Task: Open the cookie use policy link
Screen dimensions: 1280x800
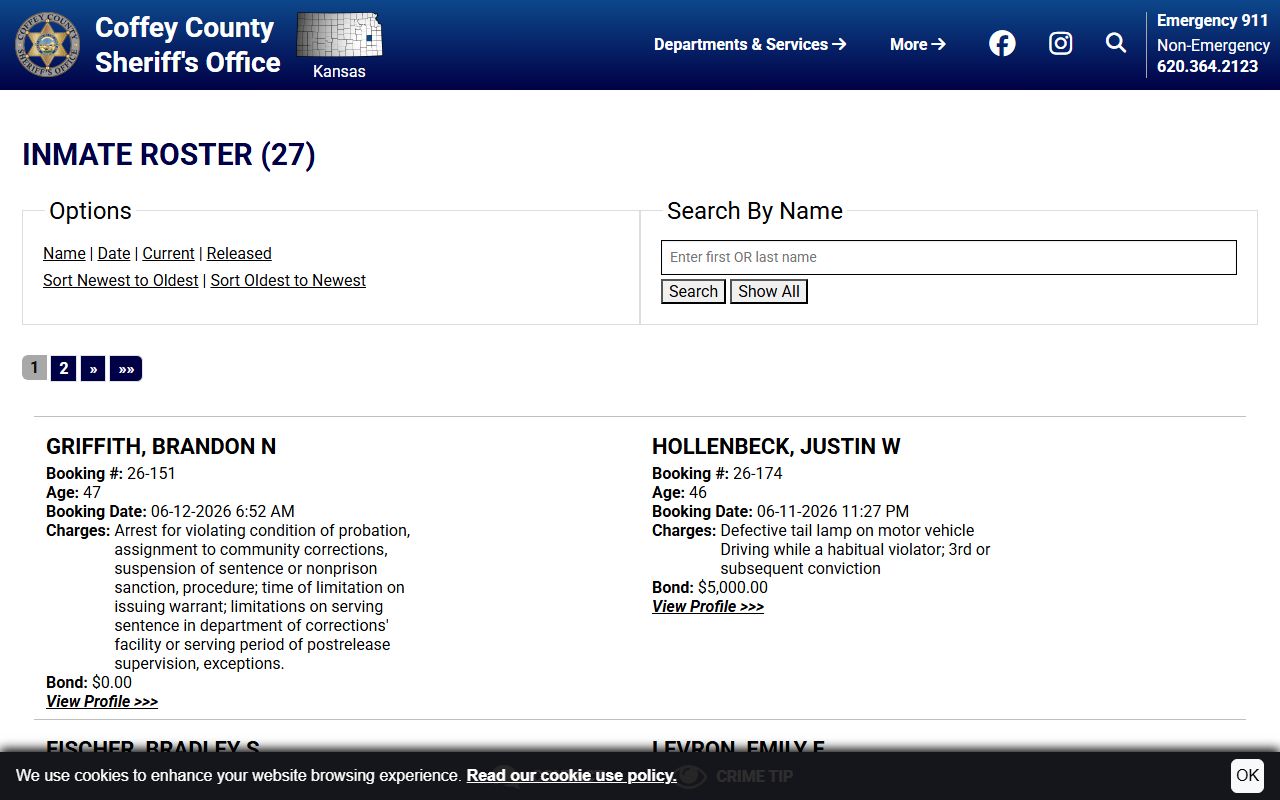Action: tap(571, 776)
